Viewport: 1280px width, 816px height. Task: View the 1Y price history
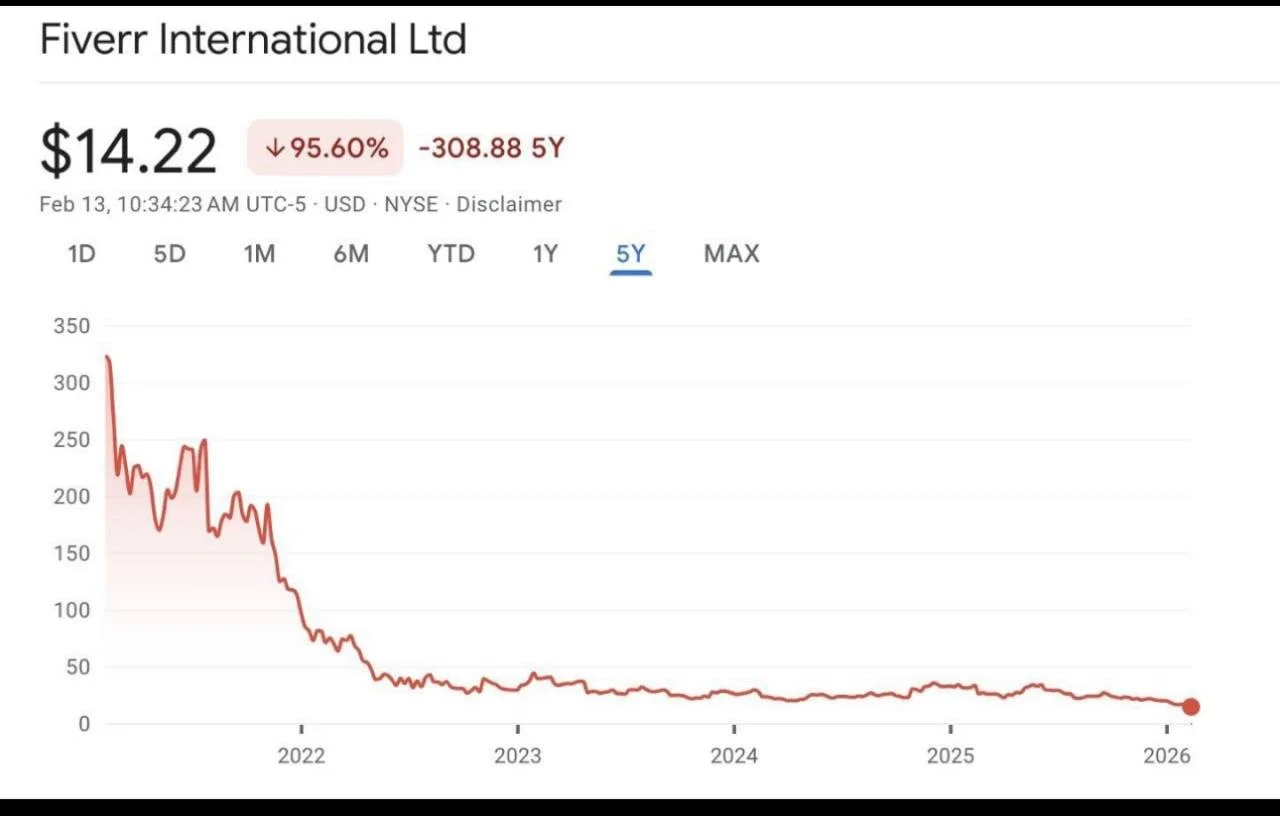tap(545, 254)
